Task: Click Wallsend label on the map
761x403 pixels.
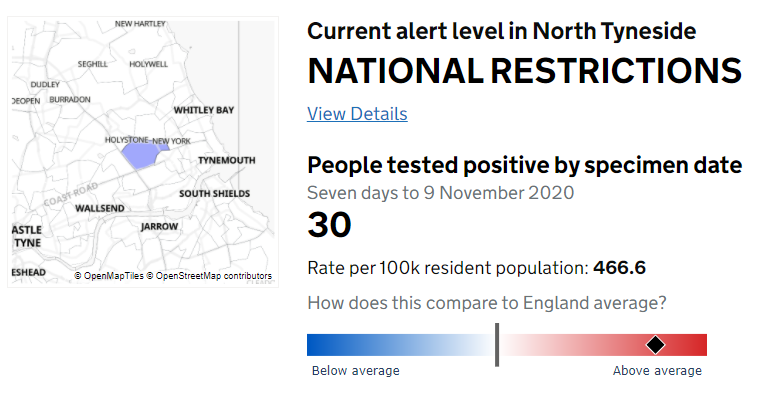Action: [100, 208]
